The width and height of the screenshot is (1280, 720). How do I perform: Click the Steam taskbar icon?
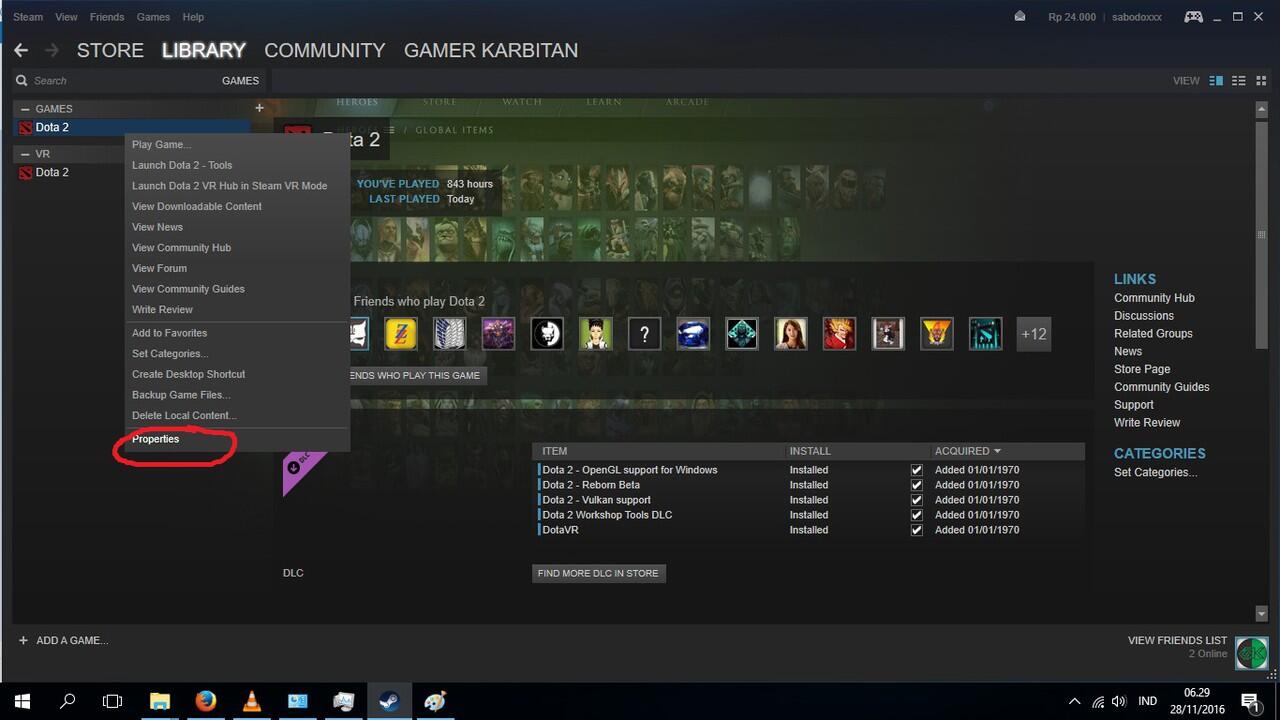[x=390, y=701]
